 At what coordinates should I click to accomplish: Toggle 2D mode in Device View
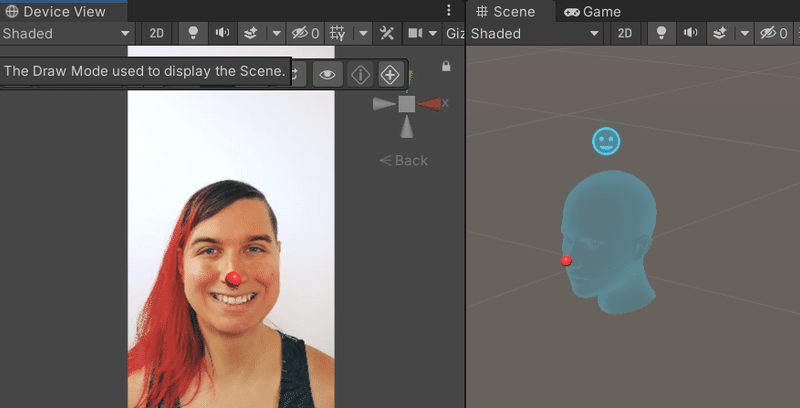pyautogui.click(x=157, y=34)
